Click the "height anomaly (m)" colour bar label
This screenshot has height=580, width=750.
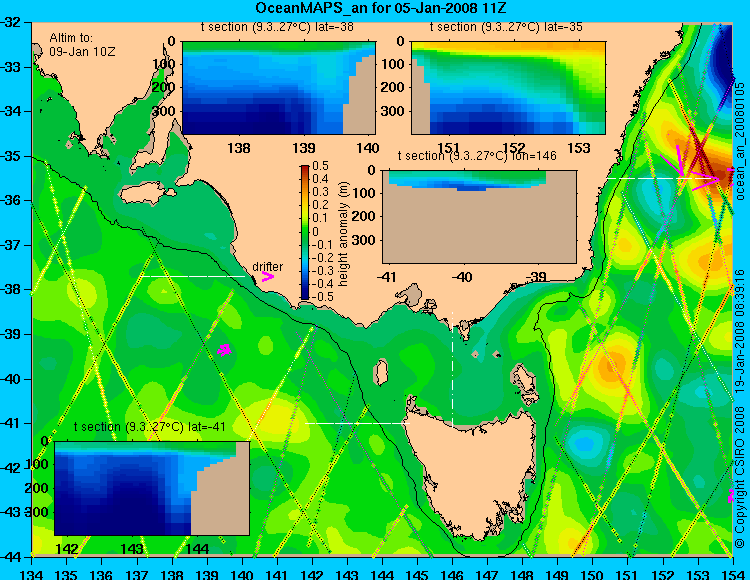(x=342, y=234)
